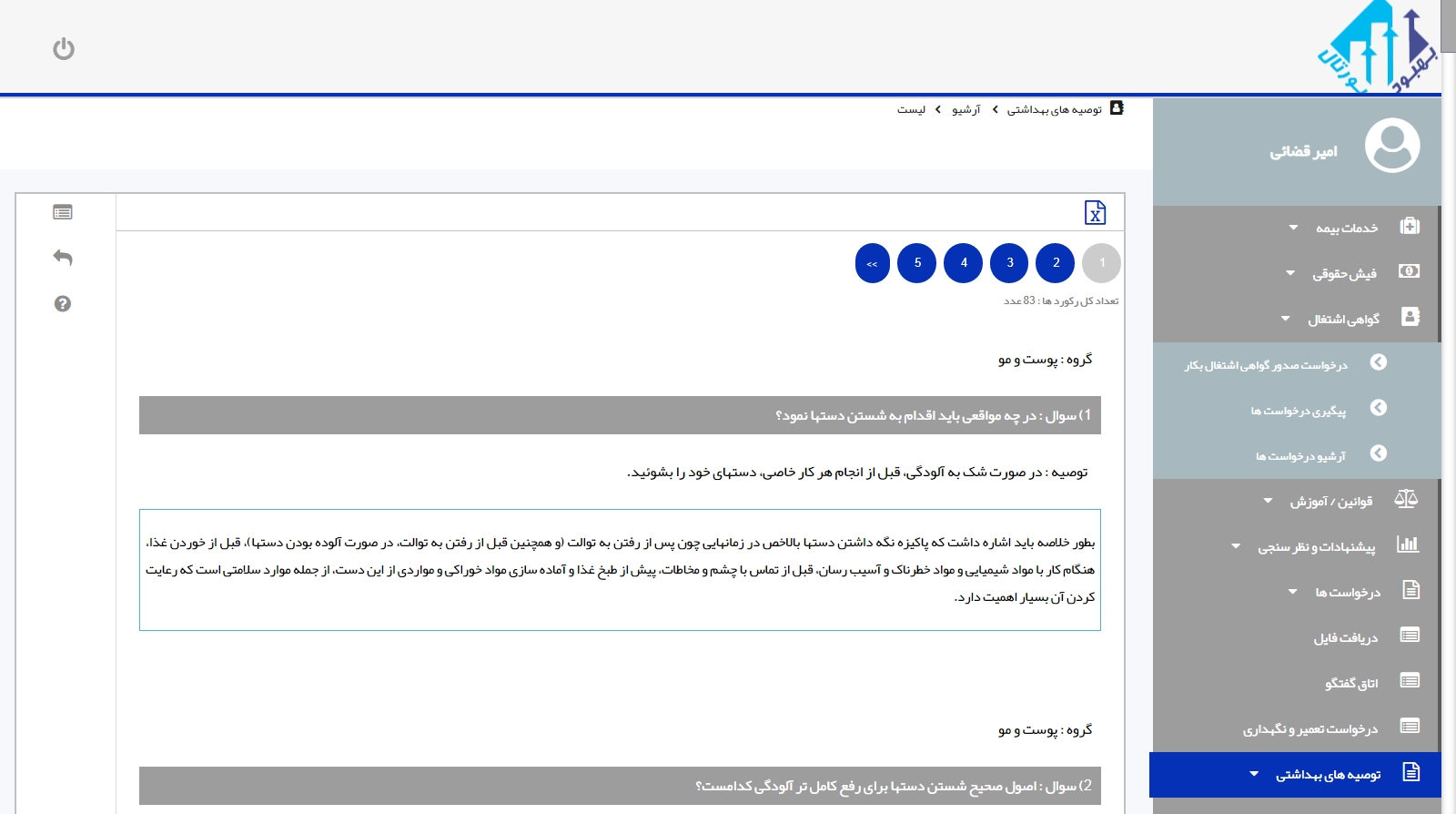This screenshot has height=814, width=1456.
Task: Click the bar chart icon for پیشنهادات و نظر سنجی
Action: pos(1408,544)
